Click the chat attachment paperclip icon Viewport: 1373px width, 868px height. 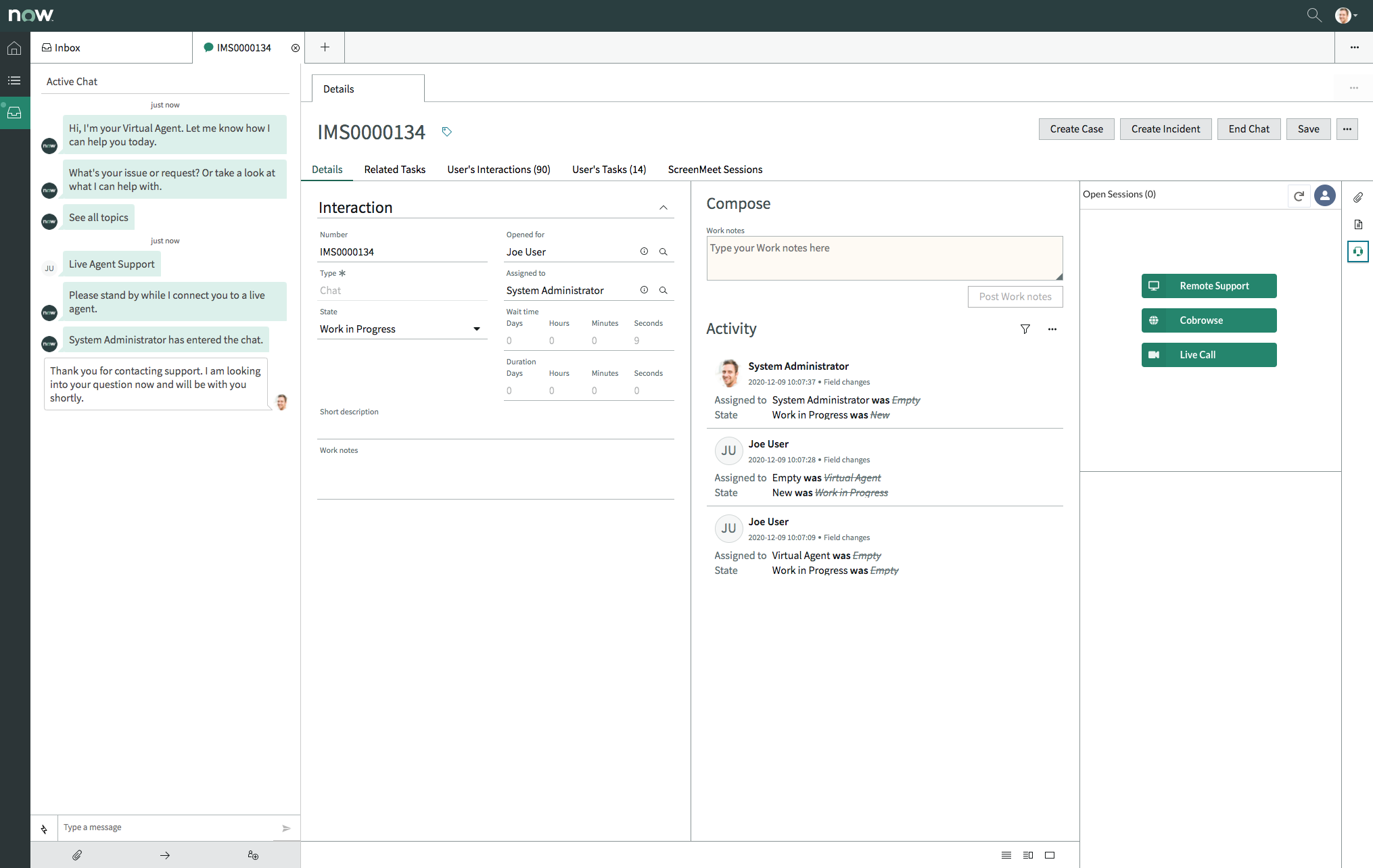tap(77, 855)
